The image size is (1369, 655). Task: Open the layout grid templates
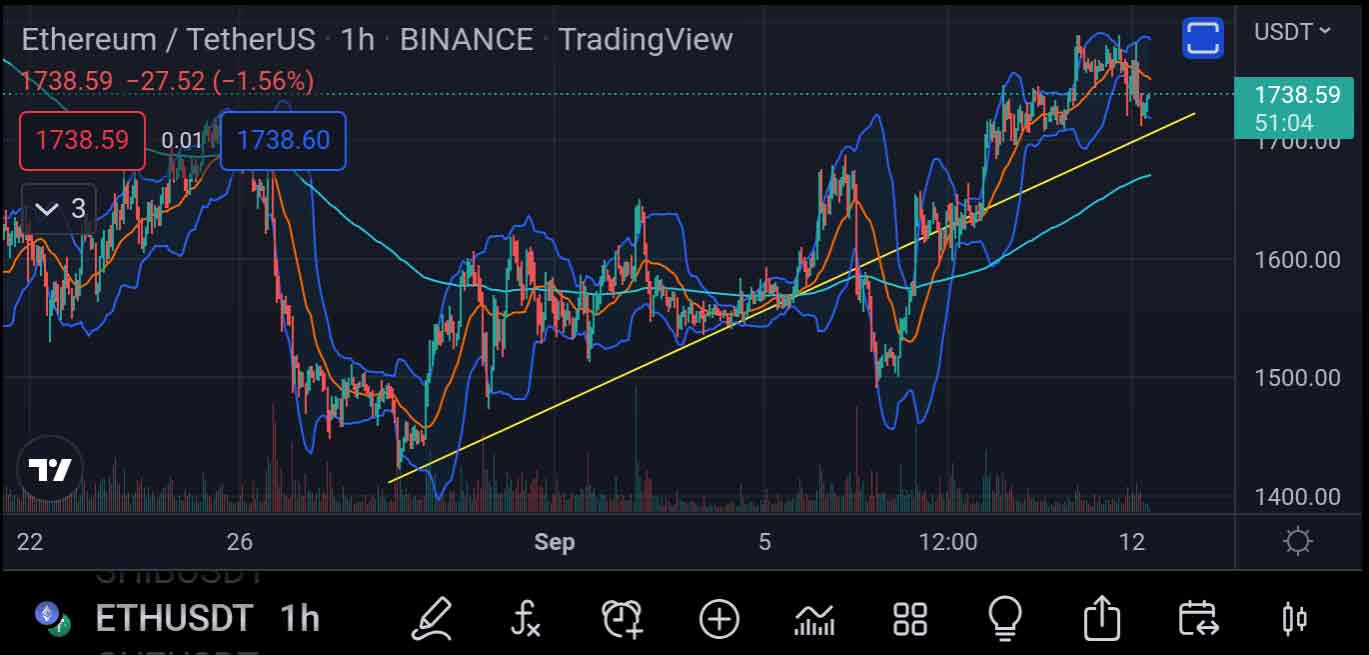[x=910, y=619]
